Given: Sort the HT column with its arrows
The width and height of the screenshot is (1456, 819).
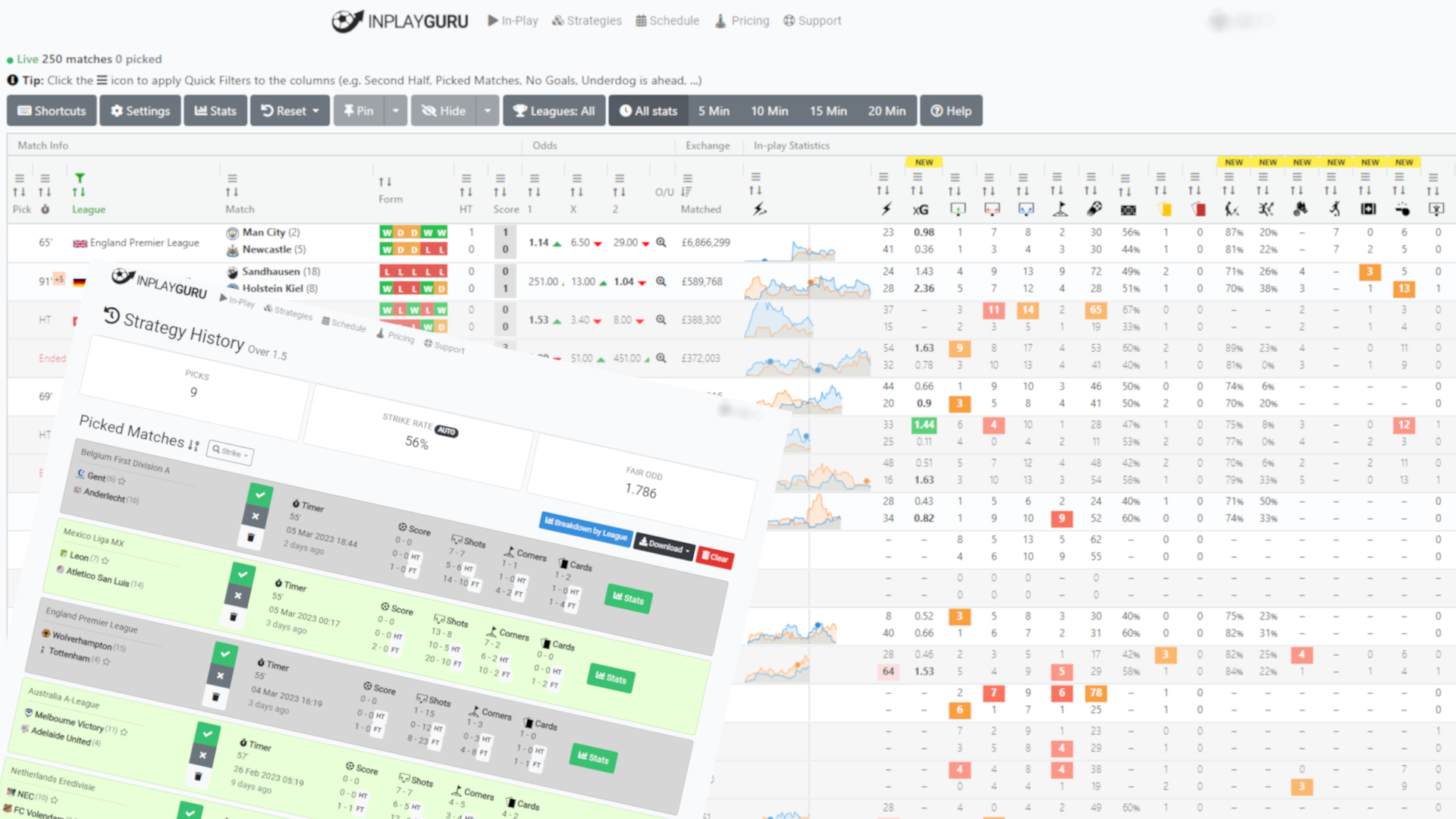Looking at the screenshot, I should pyautogui.click(x=466, y=192).
